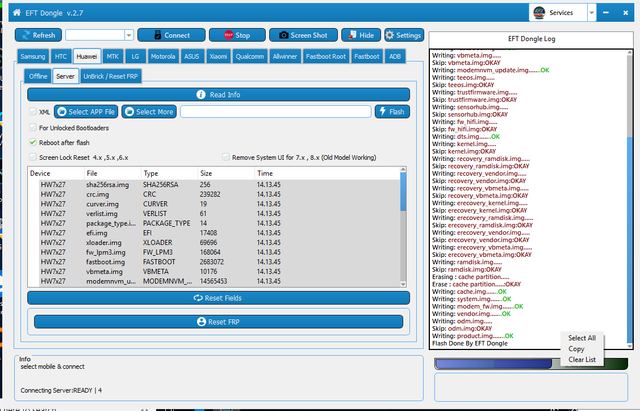Open the ASUS tab

[192, 56]
